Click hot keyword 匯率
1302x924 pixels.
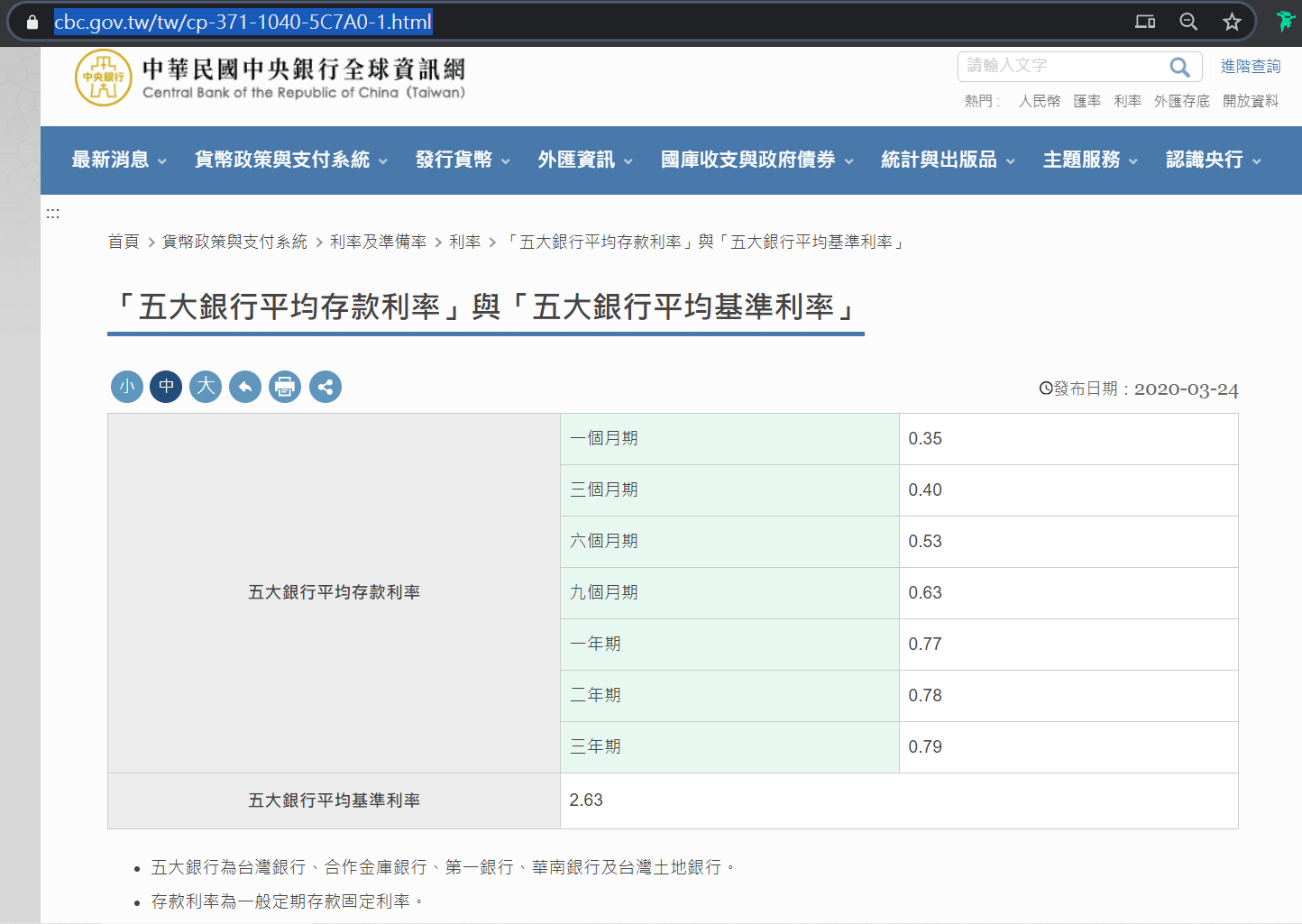1087,101
